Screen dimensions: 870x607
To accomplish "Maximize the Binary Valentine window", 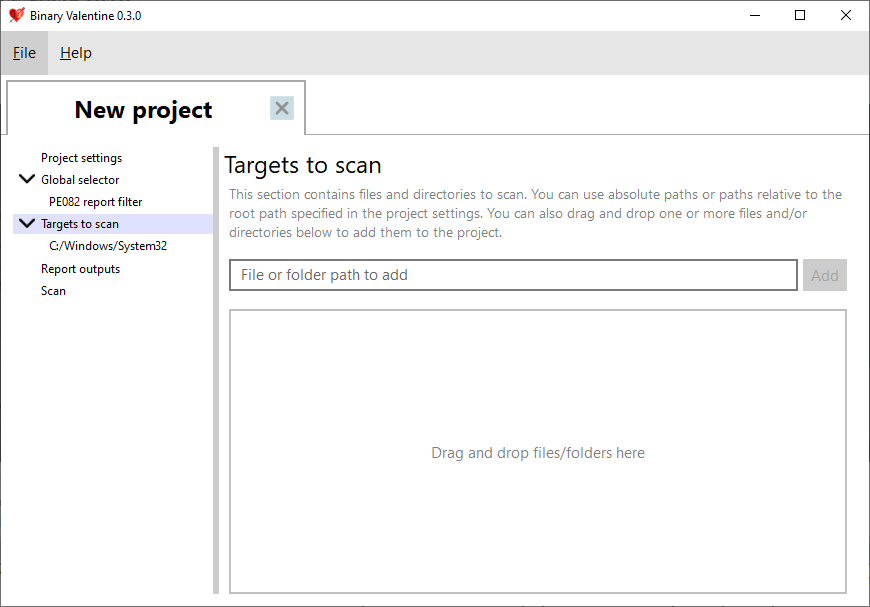I will pyautogui.click(x=800, y=16).
